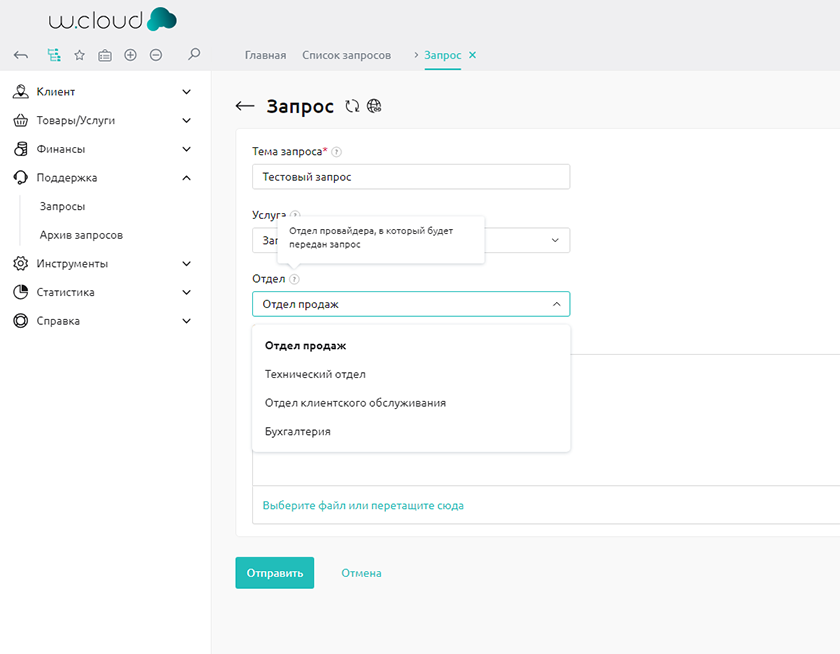Click the help icon next to Тема запроса
Image resolution: width=840 pixels, height=654 pixels.
337,152
